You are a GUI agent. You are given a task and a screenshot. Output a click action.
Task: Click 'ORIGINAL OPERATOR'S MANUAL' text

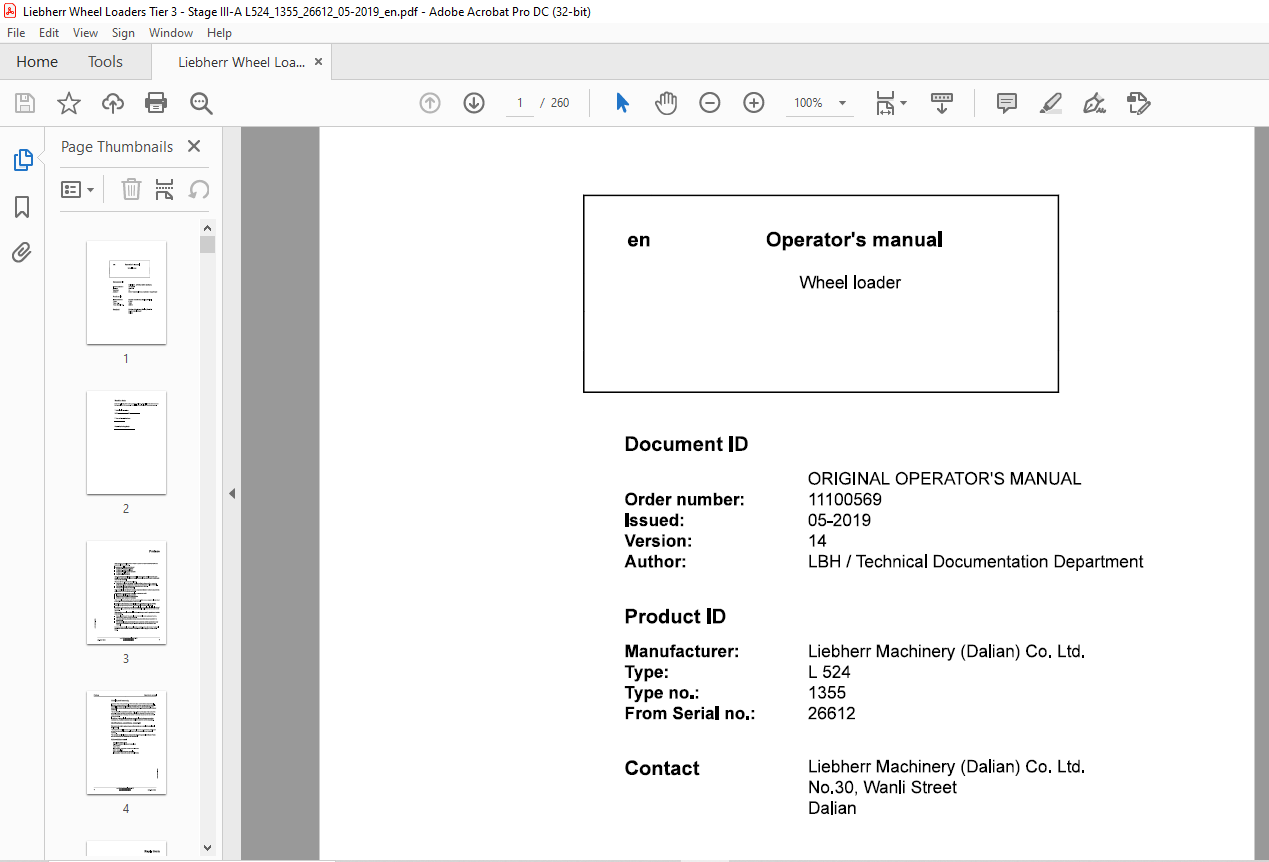coord(945,478)
